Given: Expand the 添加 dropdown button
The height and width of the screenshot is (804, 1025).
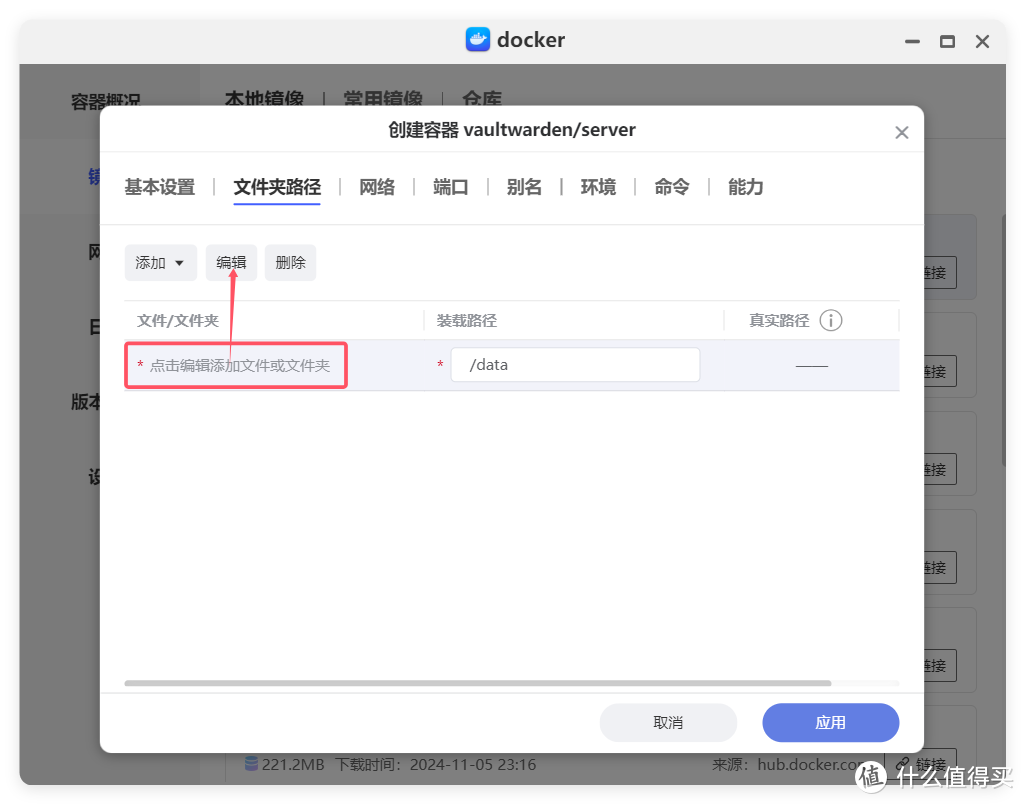Looking at the screenshot, I should click(x=160, y=263).
